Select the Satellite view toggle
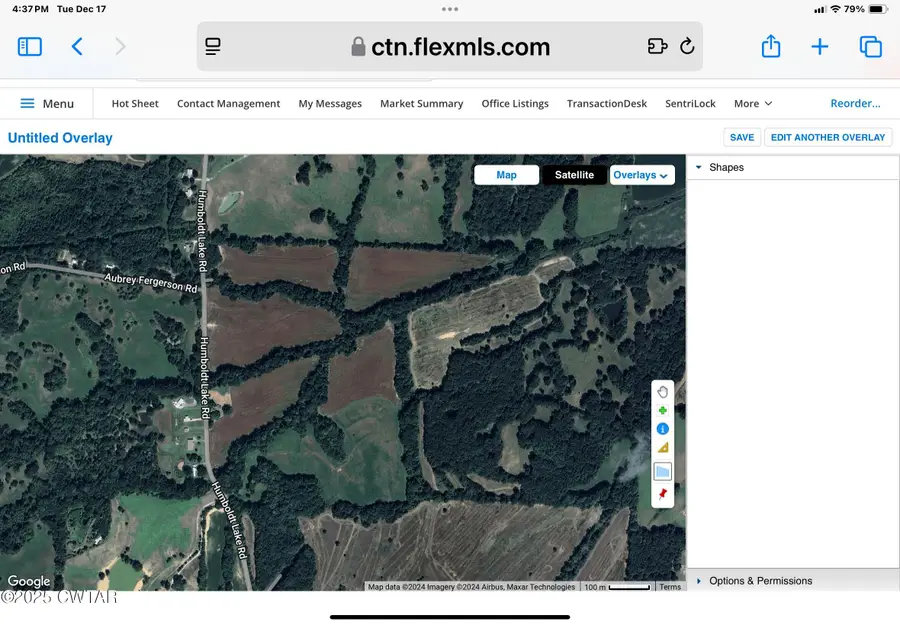Viewport: 900px width, 625px height. click(574, 174)
